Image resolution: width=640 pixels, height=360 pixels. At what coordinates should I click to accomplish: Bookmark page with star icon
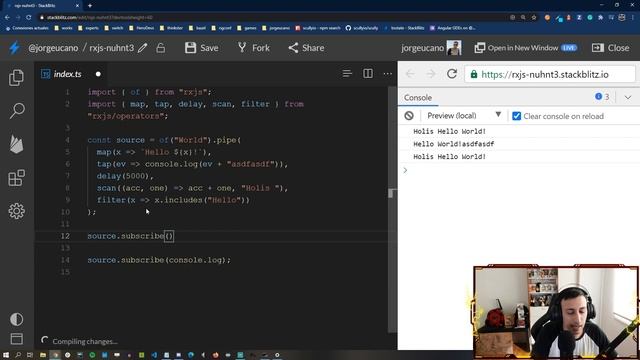point(534,17)
